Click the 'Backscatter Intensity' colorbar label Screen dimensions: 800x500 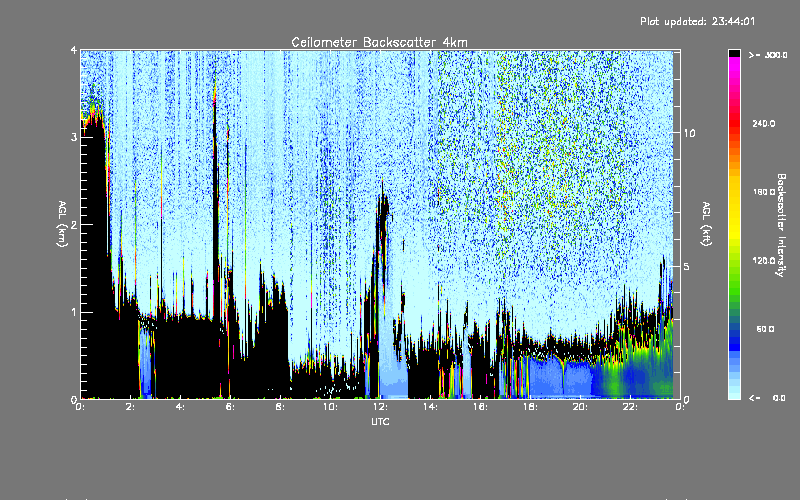[781, 225]
